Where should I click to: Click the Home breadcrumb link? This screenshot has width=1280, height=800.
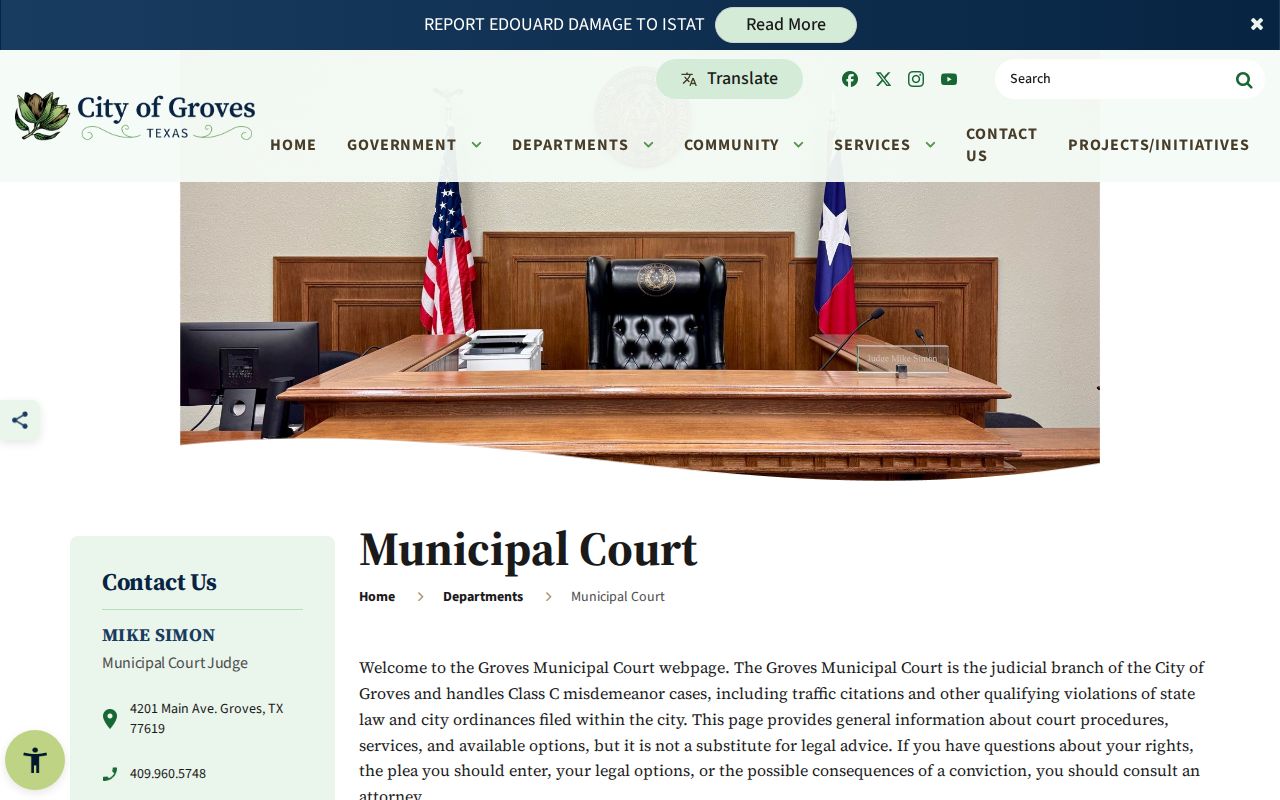(377, 597)
